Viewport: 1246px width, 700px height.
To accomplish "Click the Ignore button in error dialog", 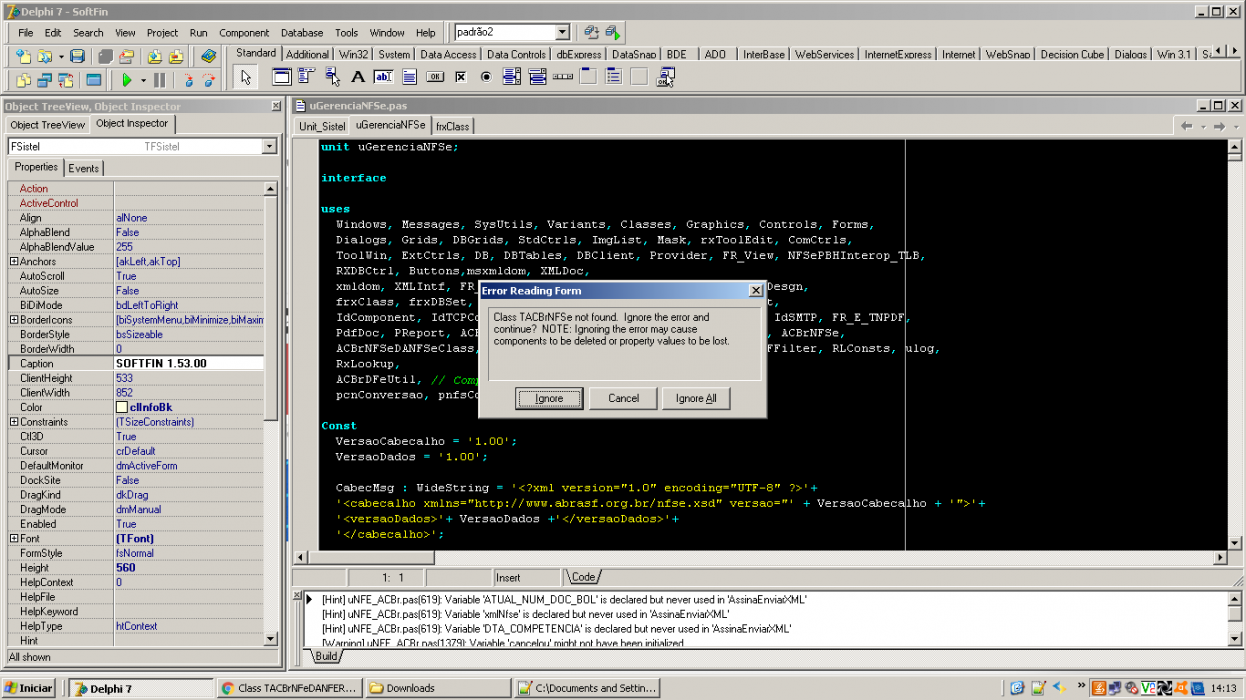I will click(549, 398).
